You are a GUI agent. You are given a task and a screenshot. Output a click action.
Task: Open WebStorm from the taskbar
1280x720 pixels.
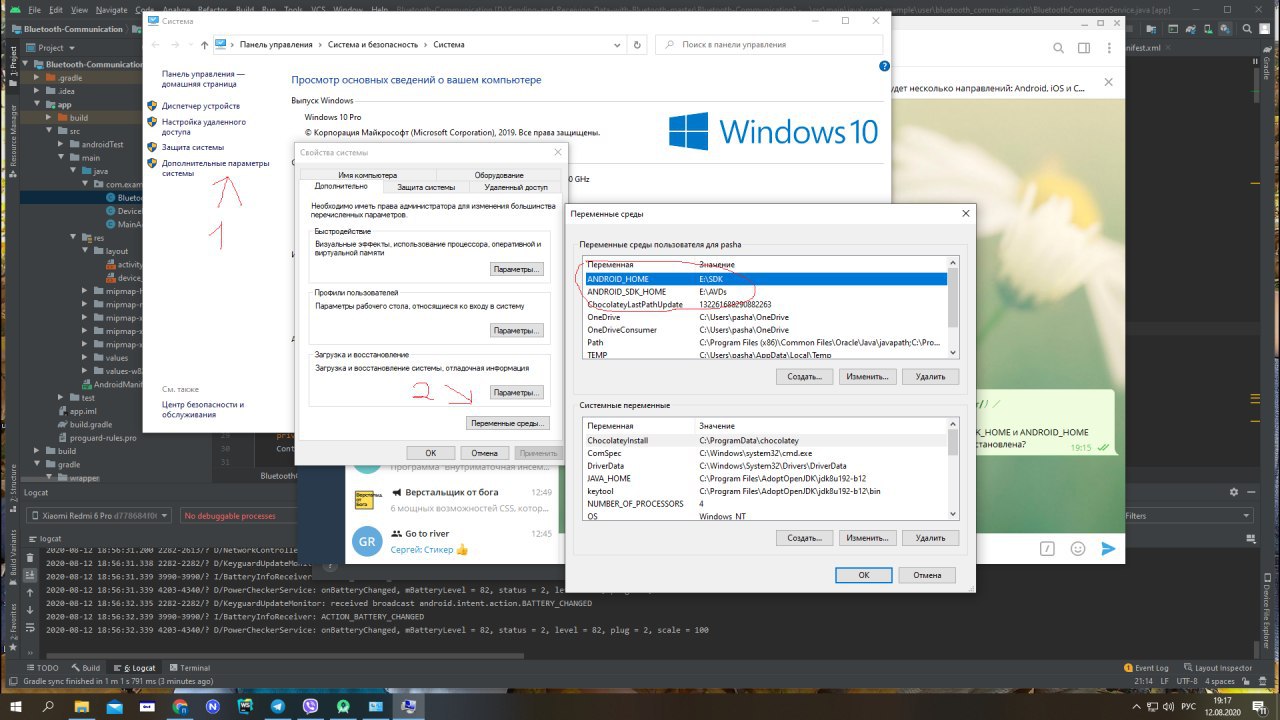tap(245, 707)
